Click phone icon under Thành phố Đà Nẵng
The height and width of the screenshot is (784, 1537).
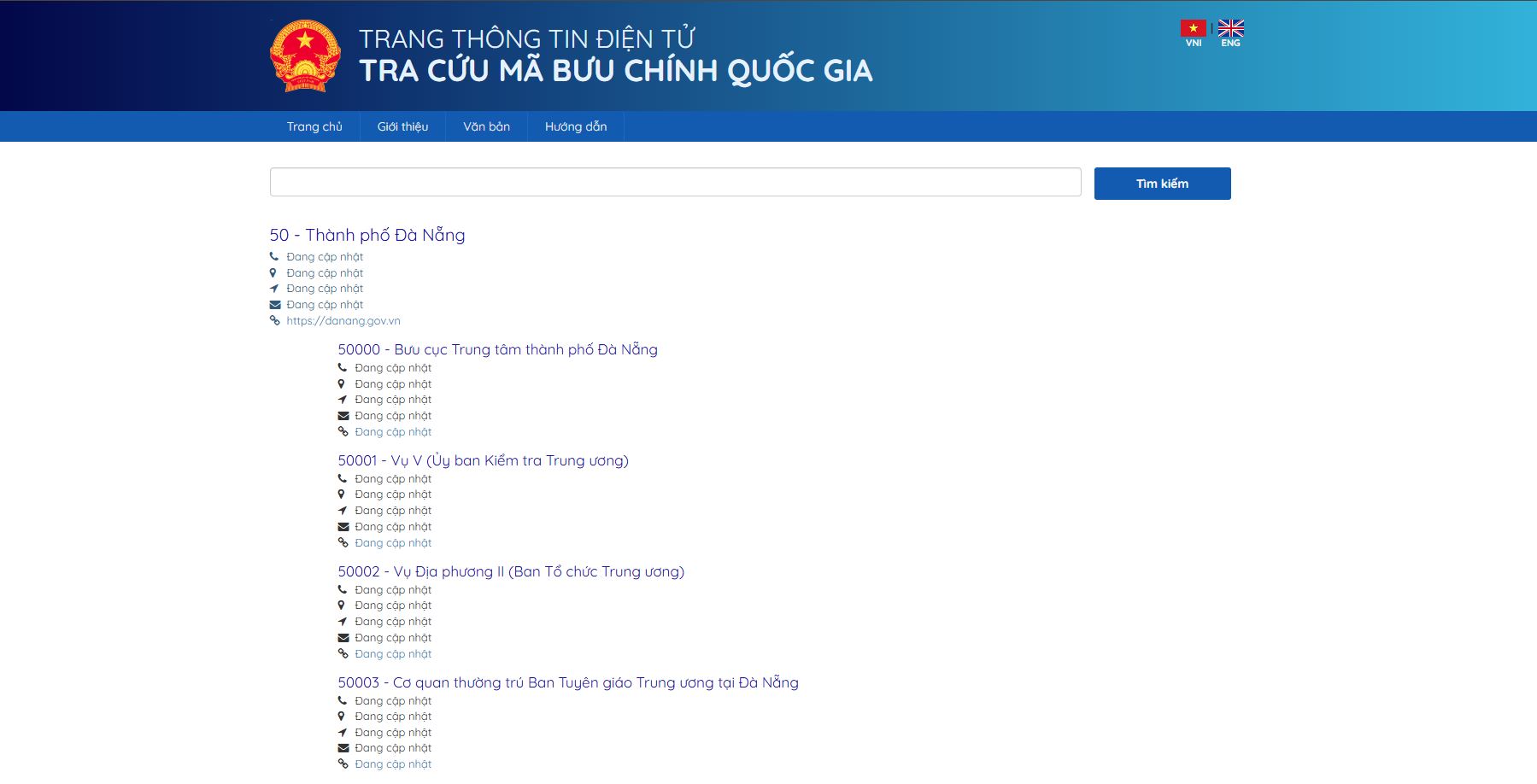[274, 256]
